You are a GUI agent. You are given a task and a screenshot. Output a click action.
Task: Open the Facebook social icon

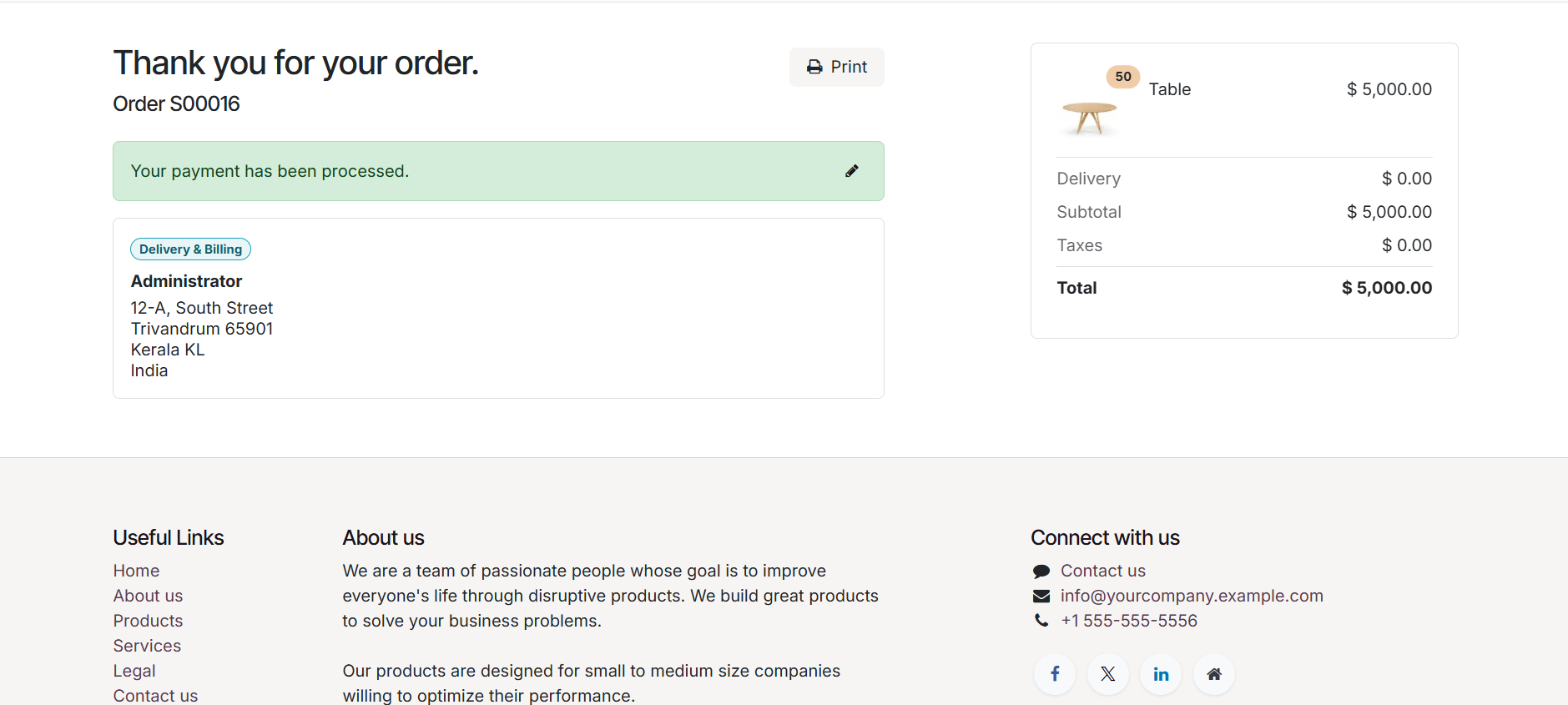click(x=1055, y=674)
